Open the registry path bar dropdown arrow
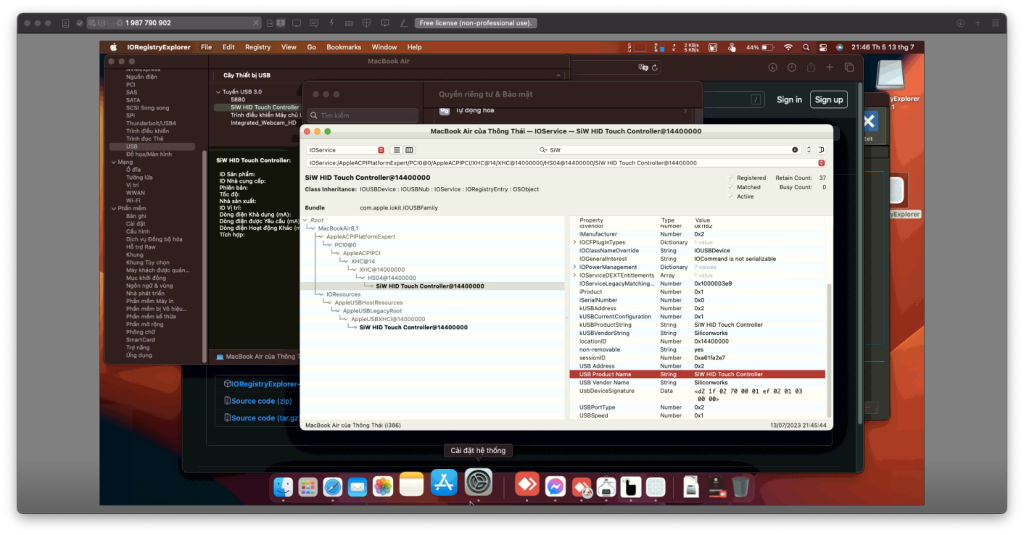Screen dimensions: 1024x535 (822, 163)
